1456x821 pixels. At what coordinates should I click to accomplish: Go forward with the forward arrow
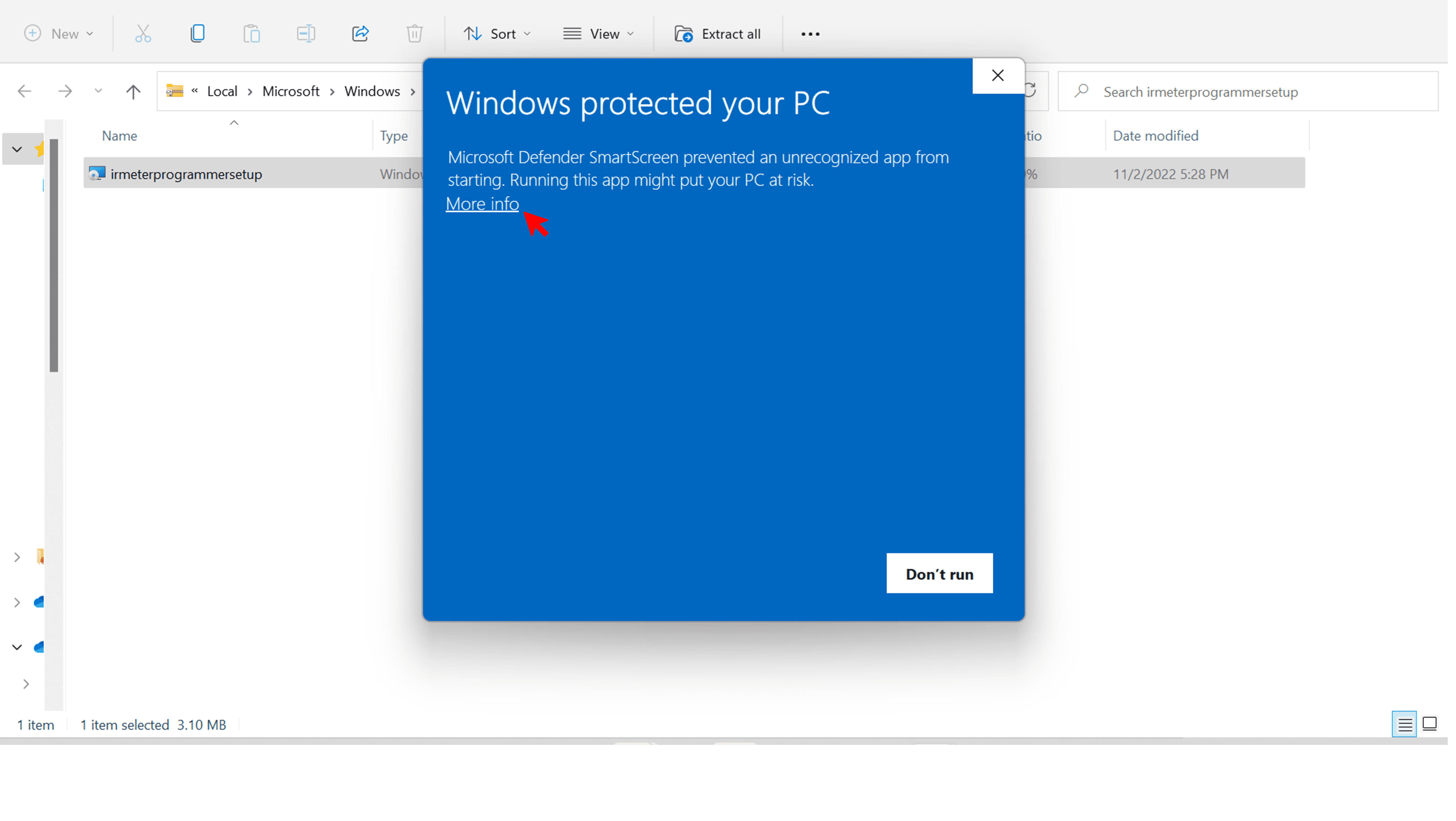pos(66,92)
